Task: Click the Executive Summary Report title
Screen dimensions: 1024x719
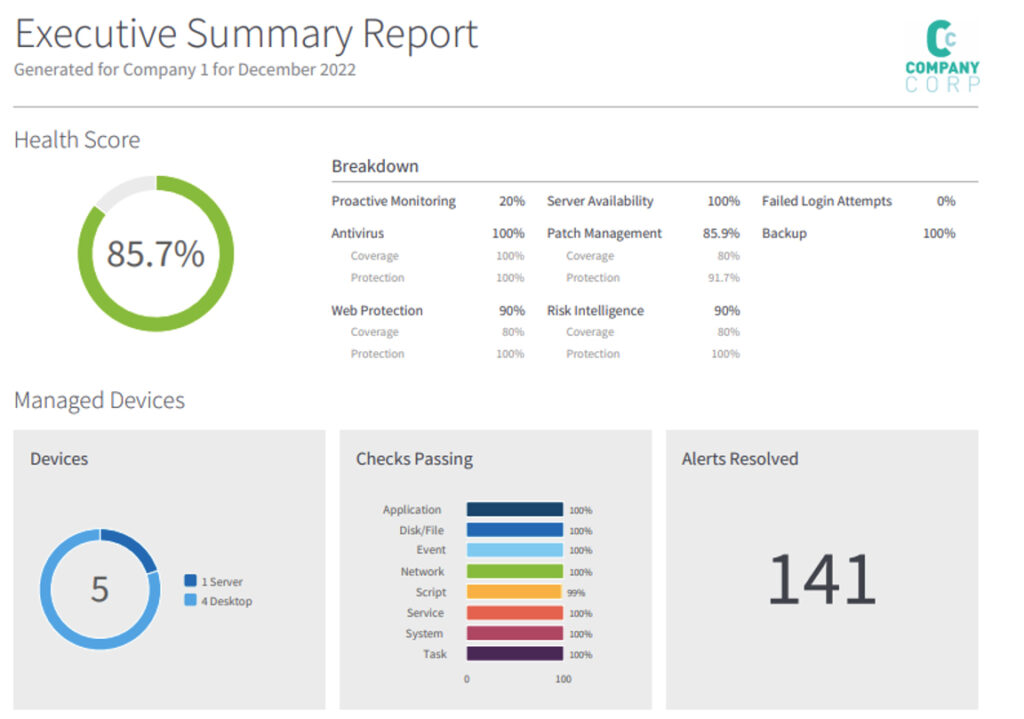Action: [x=246, y=34]
